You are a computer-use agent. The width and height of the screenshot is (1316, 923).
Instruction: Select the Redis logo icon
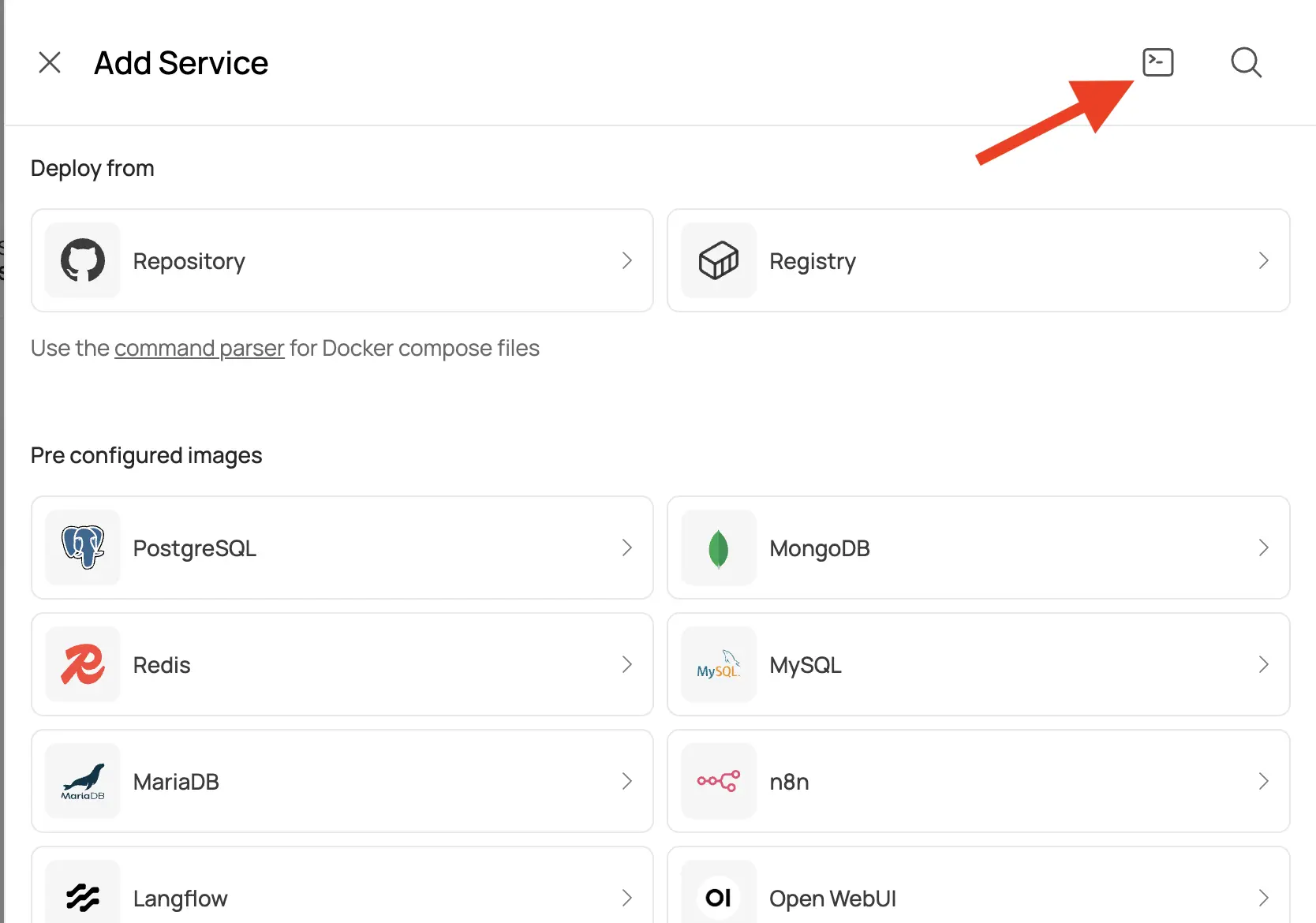coord(82,664)
